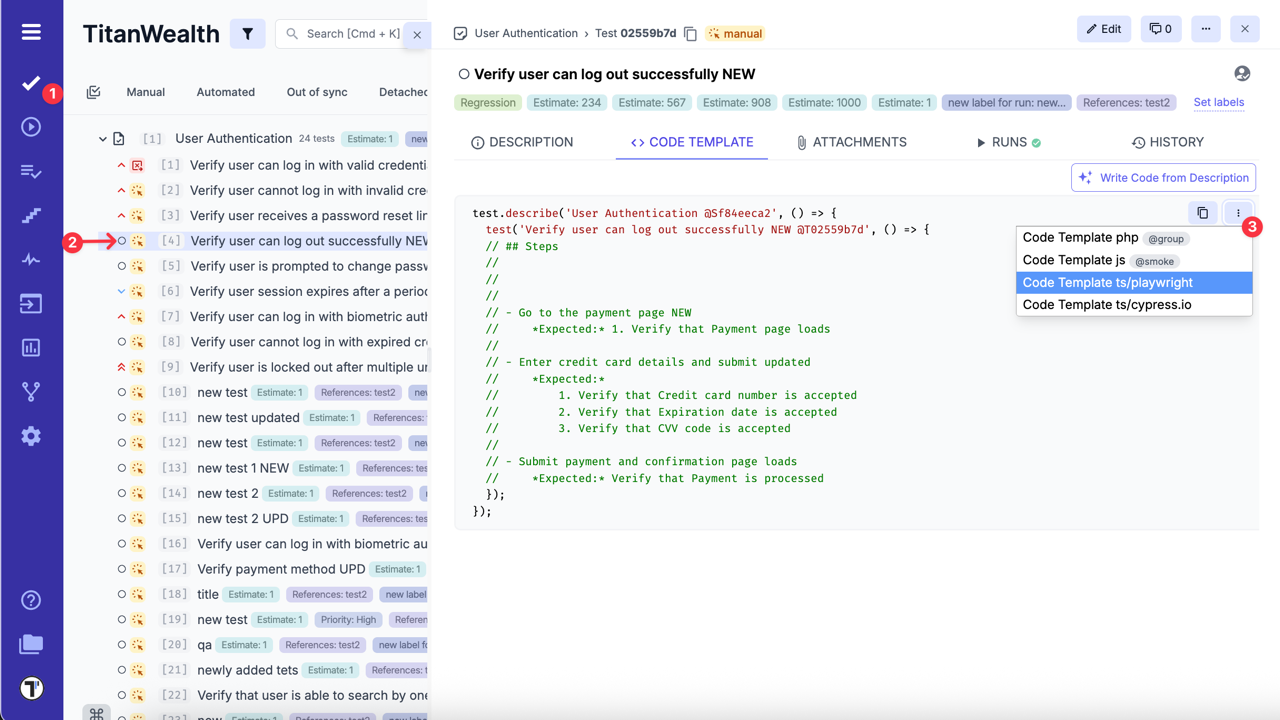Viewport: 1280px width, 720px height.
Task: Open the Settings gear sidebar icon
Action: [x=31, y=436]
